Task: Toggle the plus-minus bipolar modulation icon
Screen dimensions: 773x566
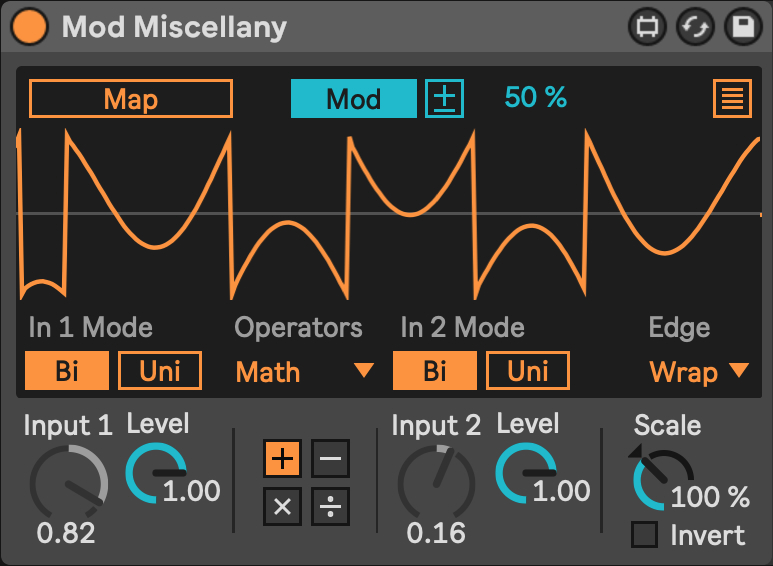Action: (445, 99)
